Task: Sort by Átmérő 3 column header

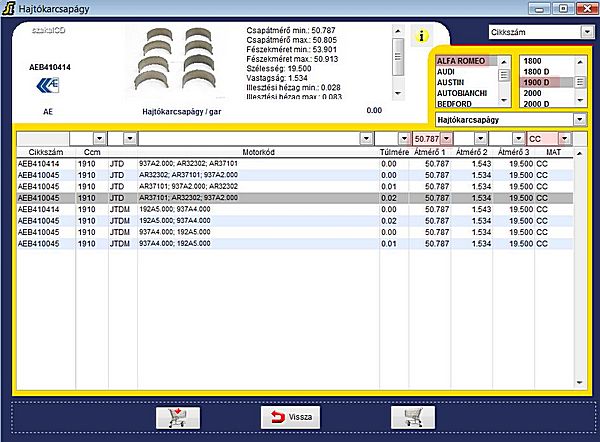Action: [x=513, y=152]
